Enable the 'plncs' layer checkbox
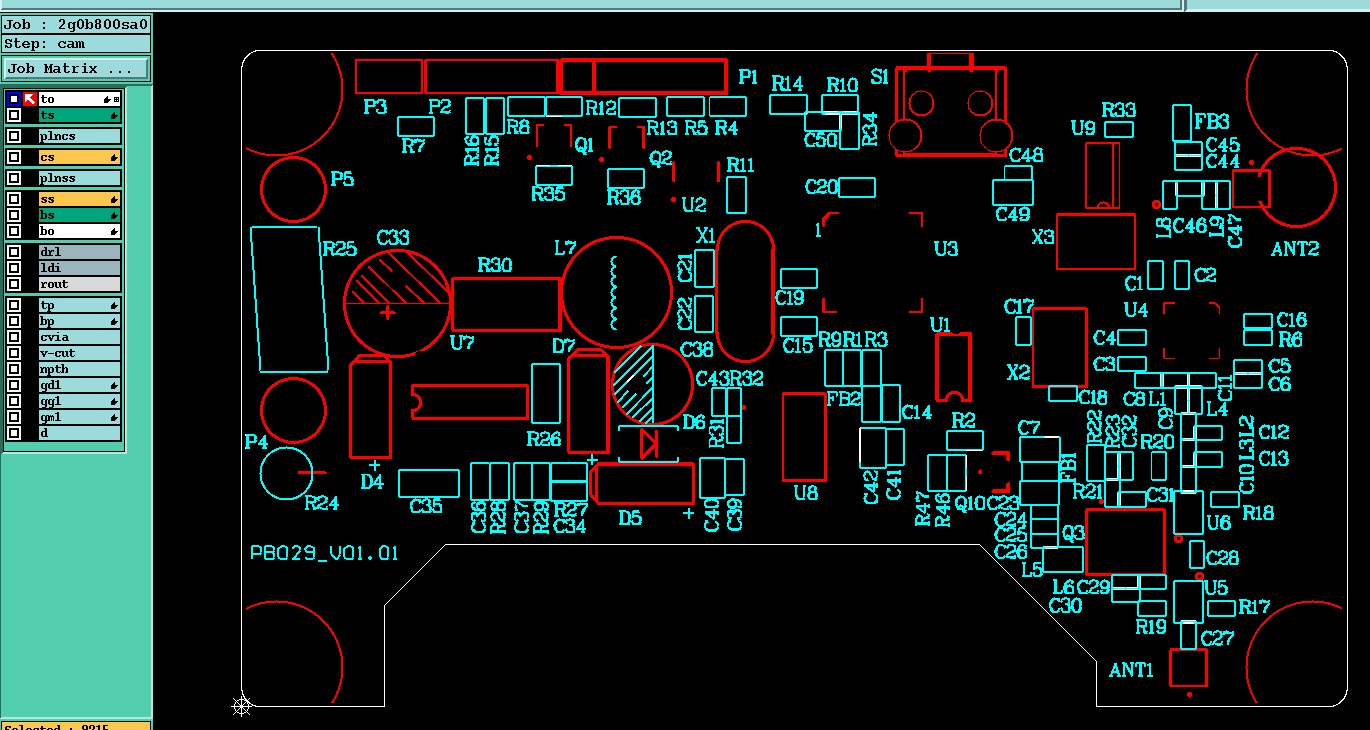This screenshot has width=1370, height=730. [x=14, y=136]
